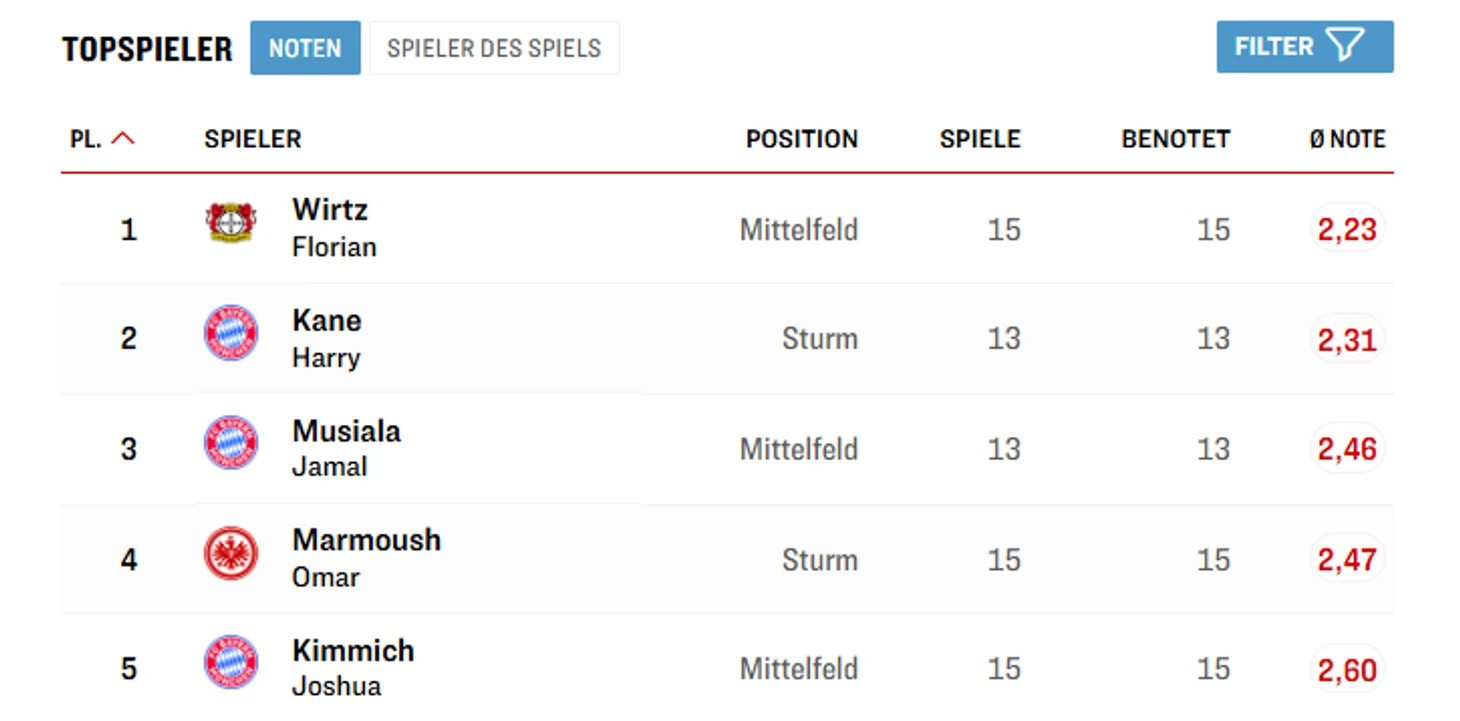Open Marmoush Omar player page
Screen dimensions: 1460x721
(x=366, y=557)
